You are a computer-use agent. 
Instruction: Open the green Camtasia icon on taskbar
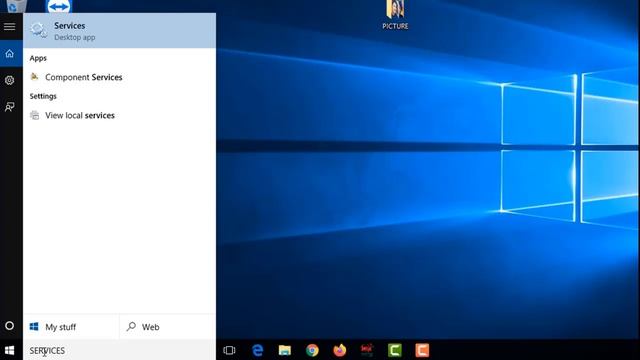click(395, 350)
